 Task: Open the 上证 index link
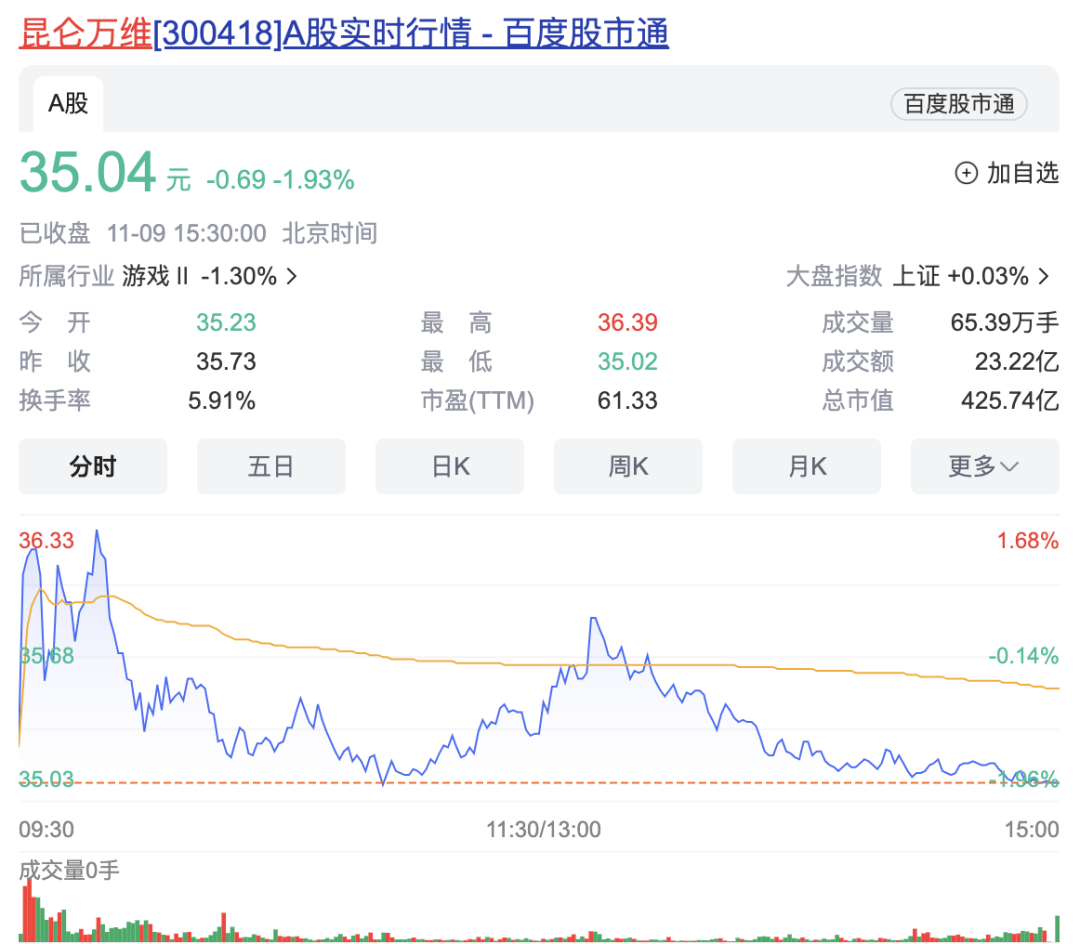point(916,276)
